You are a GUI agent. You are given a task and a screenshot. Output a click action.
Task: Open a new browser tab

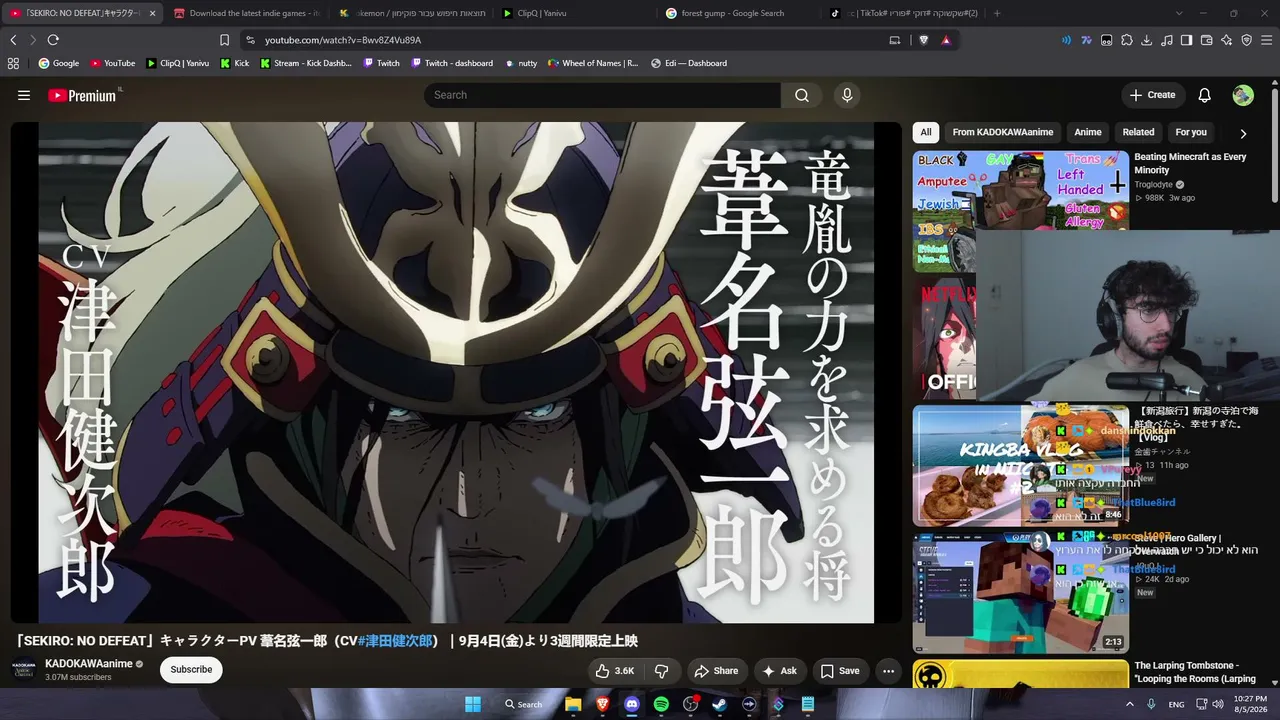[997, 13]
